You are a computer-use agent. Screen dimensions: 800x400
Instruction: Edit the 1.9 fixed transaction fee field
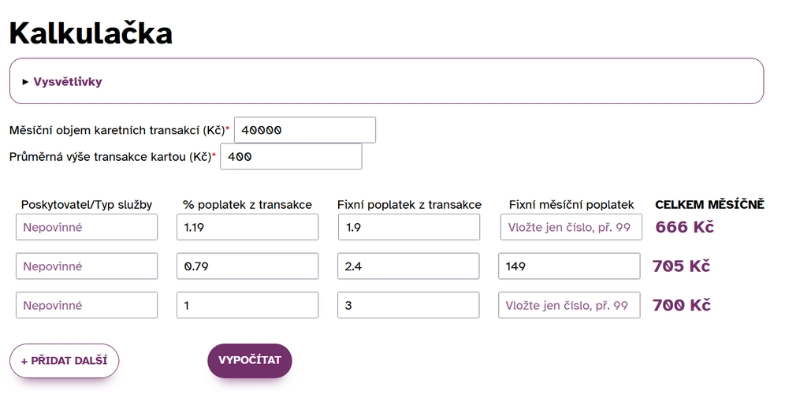(x=409, y=227)
